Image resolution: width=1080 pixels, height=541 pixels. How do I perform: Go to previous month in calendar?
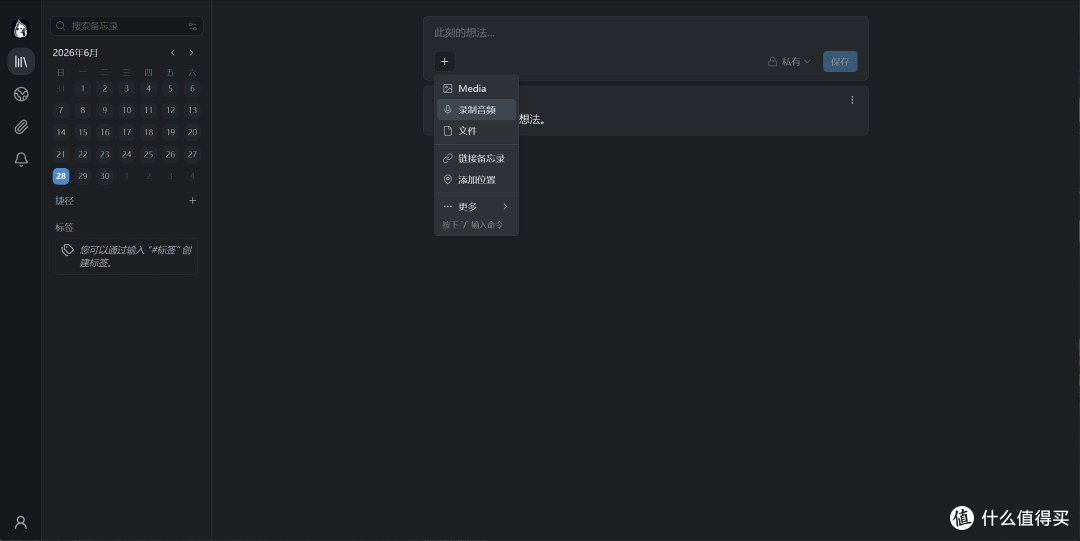[173, 52]
